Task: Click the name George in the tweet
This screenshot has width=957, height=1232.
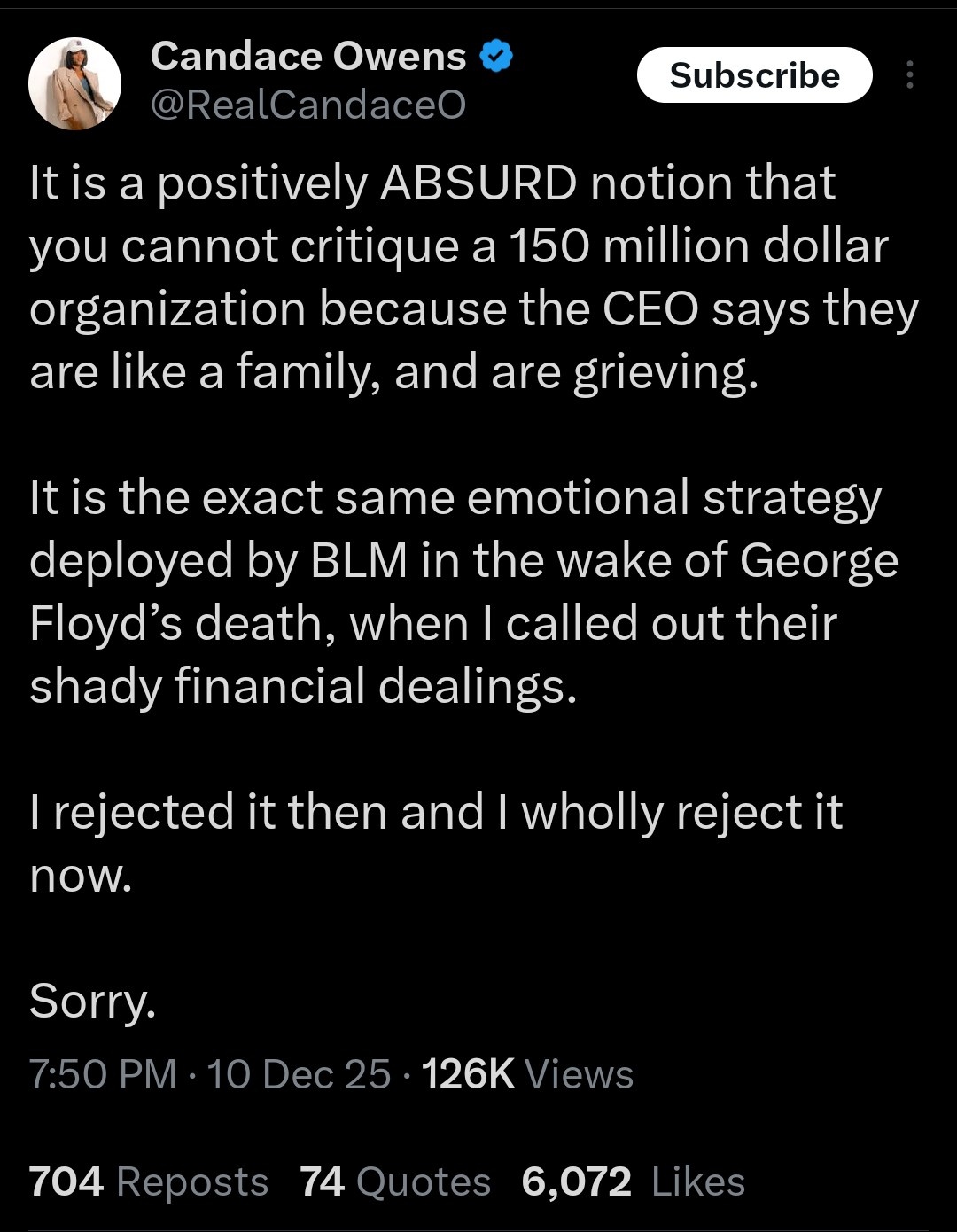Action: click(x=819, y=560)
